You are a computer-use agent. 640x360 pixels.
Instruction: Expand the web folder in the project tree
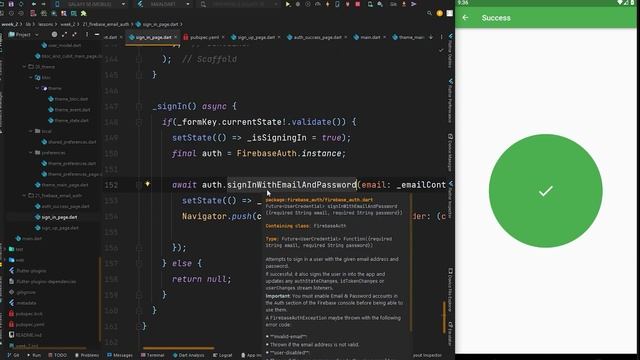coord(5,260)
